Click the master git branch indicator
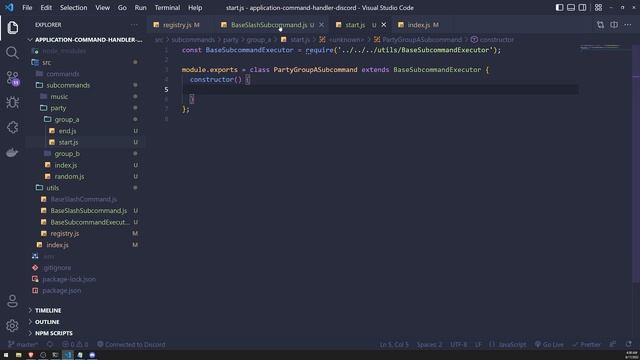The image size is (640, 360). (23, 344)
